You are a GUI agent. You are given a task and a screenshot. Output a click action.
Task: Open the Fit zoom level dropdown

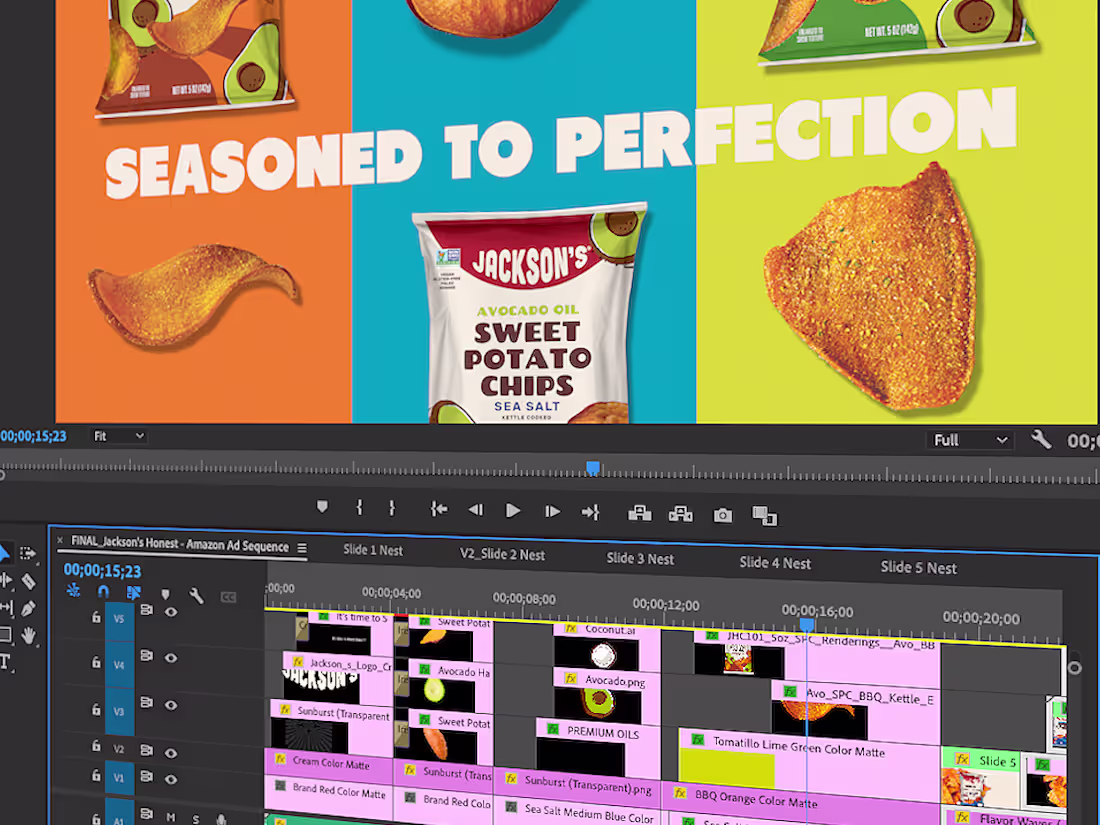point(118,436)
